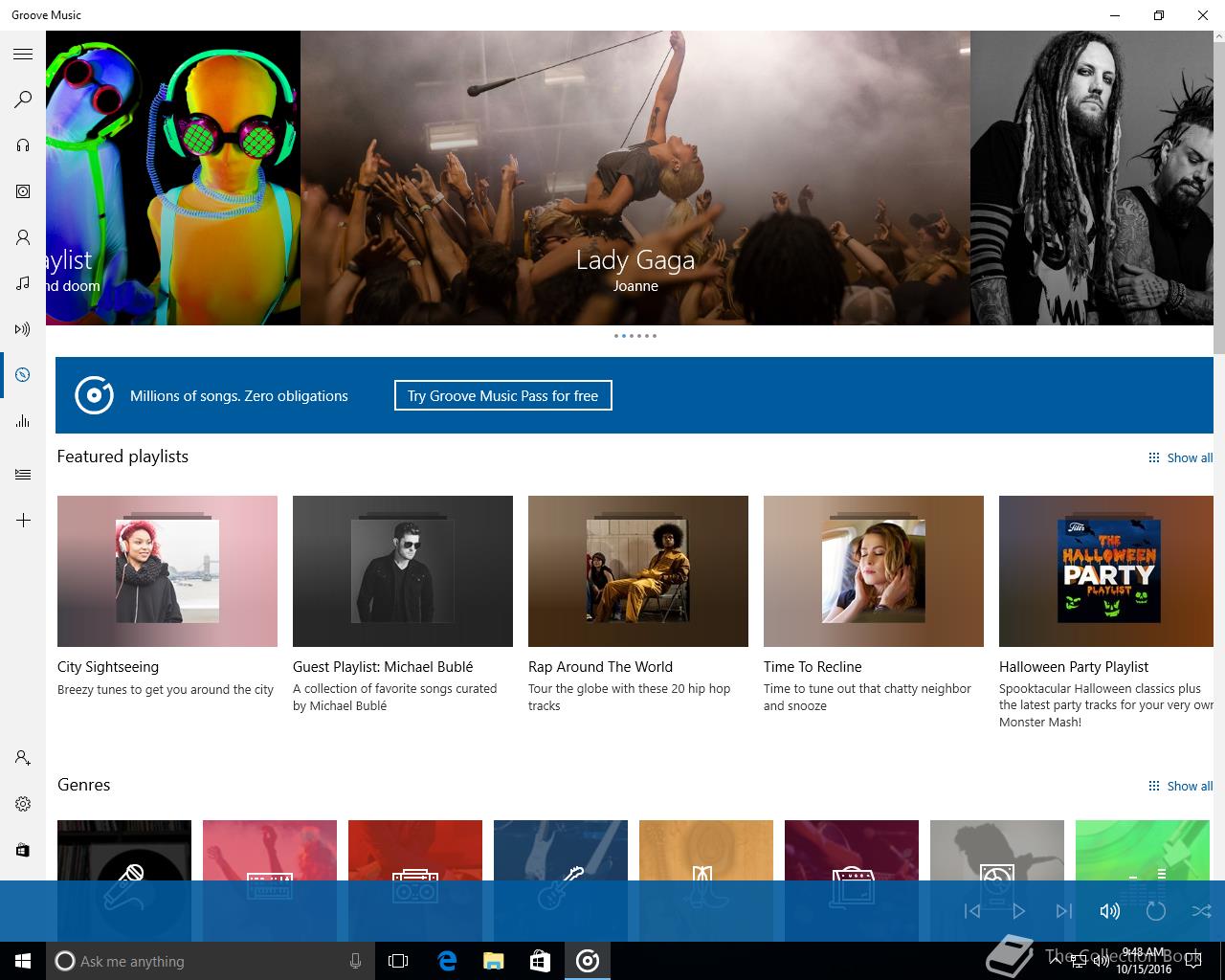Image resolution: width=1225 pixels, height=980 pixels.
Task: Open the Songs music note icon
Action: coord(23,283)
